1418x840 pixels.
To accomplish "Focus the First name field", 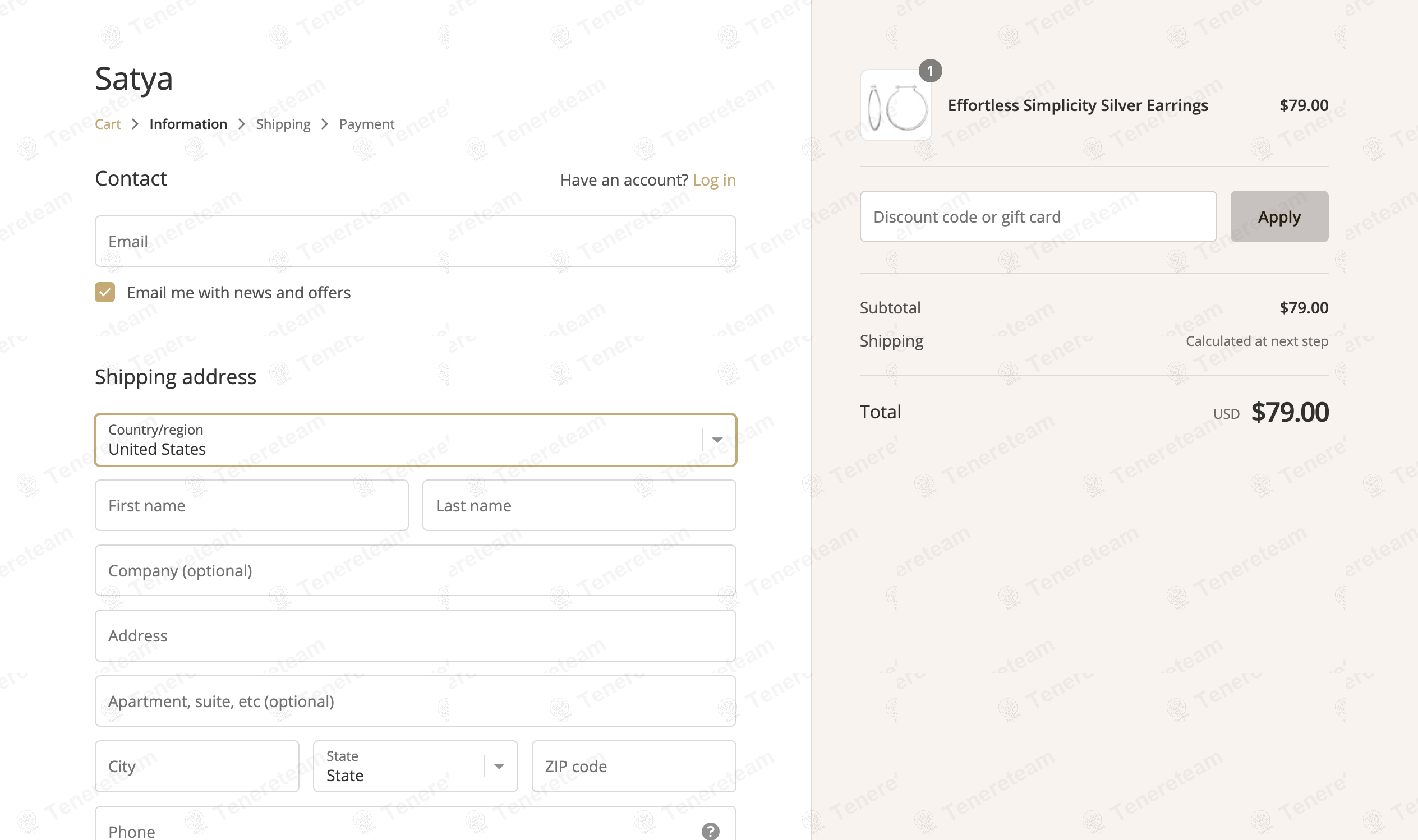I will click(x=252, y=505).
